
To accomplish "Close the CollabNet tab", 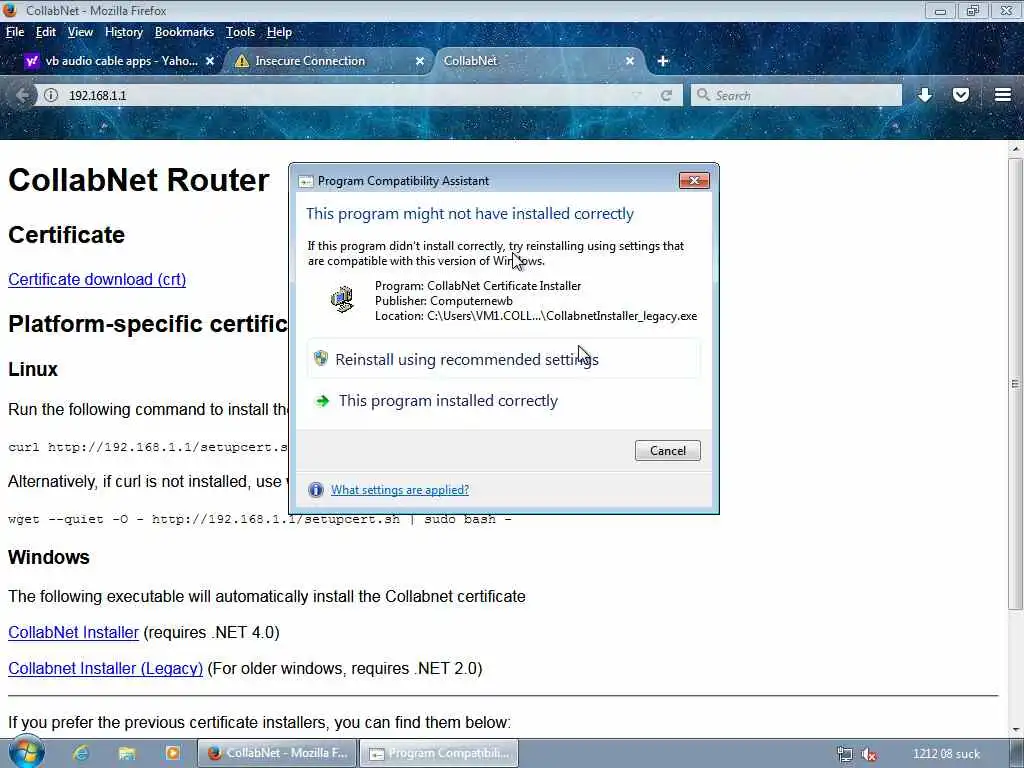I will (630, 61).
